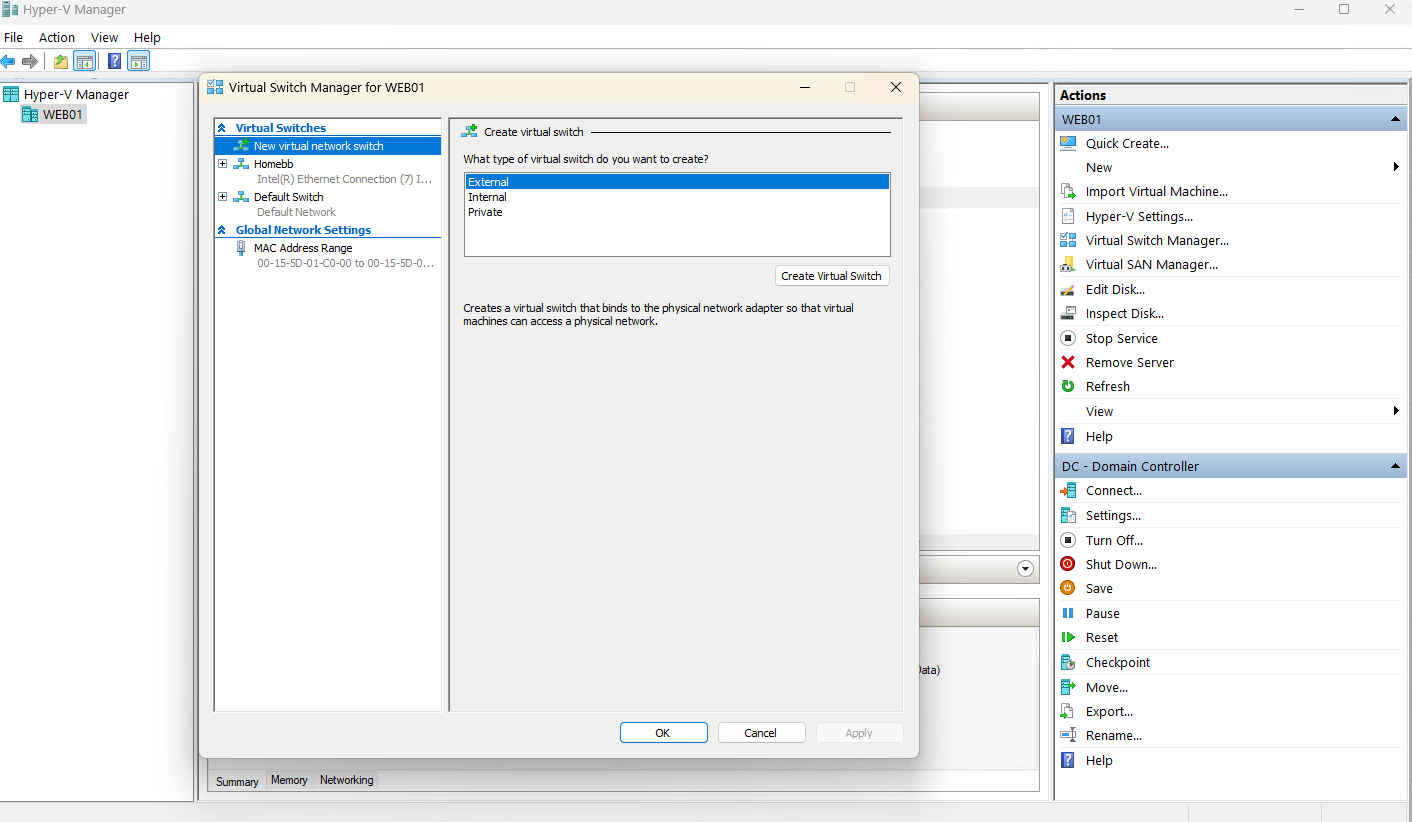Screen dimensions: 1412x822
Task: Expand the Default Switch tree node
Action: tap(223, 197)
